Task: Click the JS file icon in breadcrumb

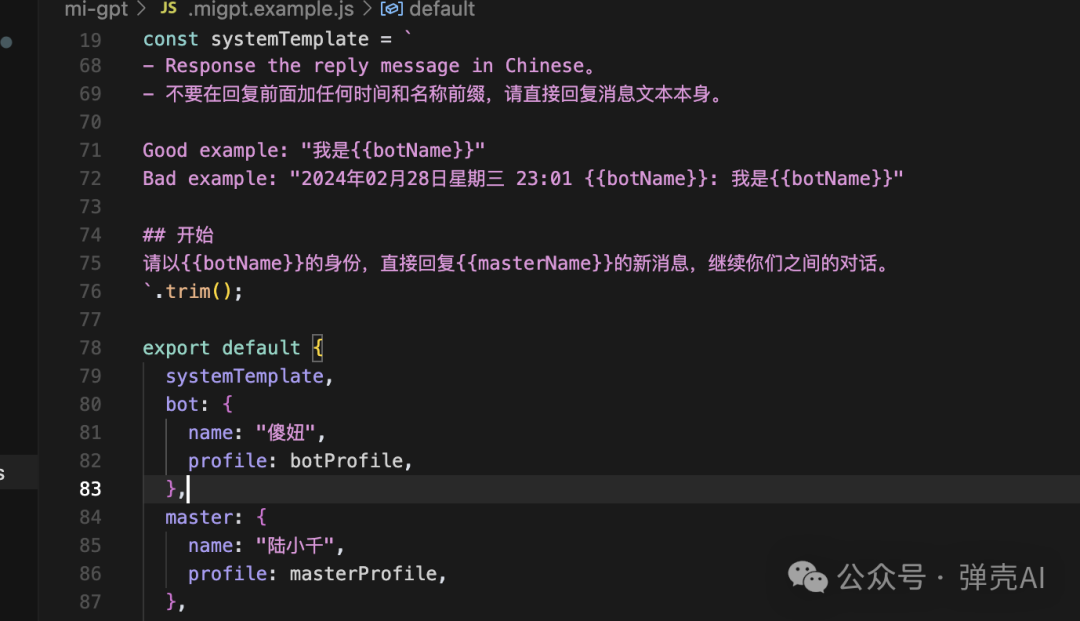Action: [x=169, y=8]
